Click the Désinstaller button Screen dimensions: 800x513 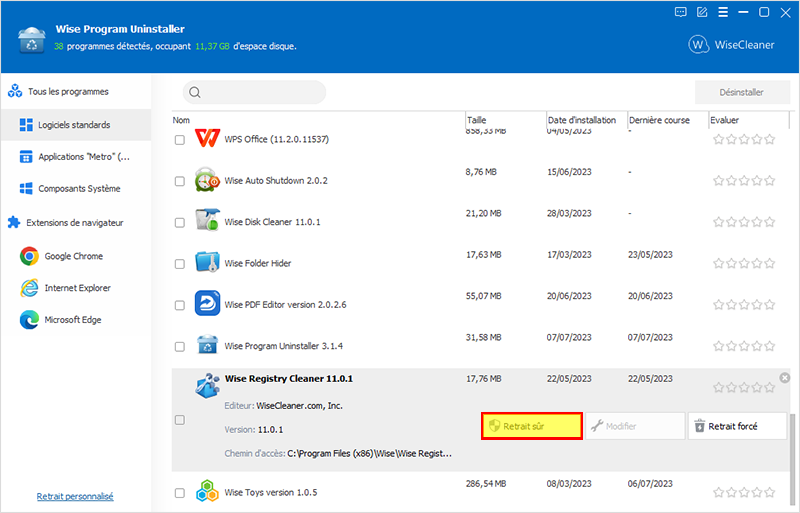(x=742, y=92)
